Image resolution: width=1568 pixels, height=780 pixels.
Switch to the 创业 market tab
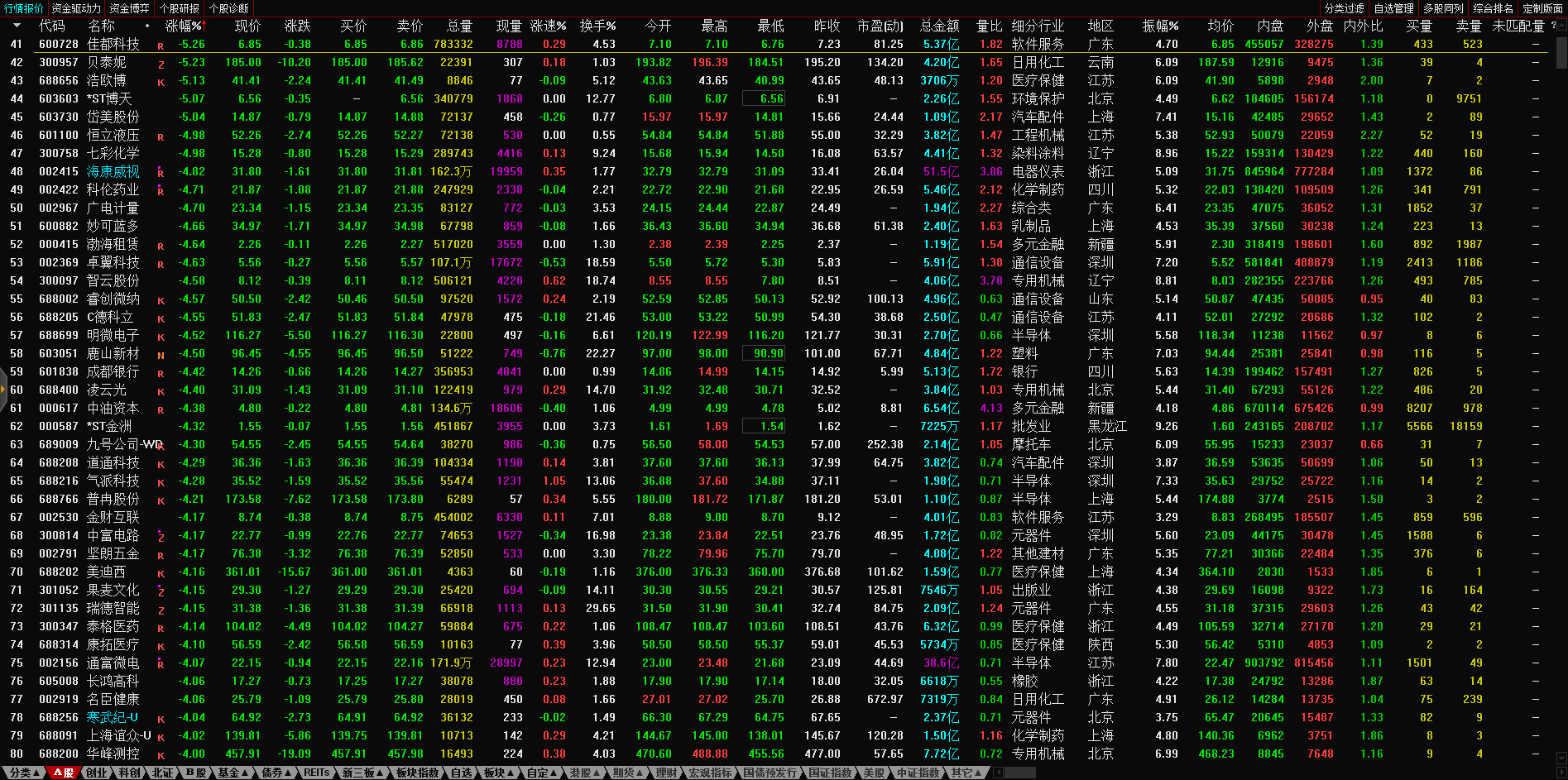click(97, 773)
